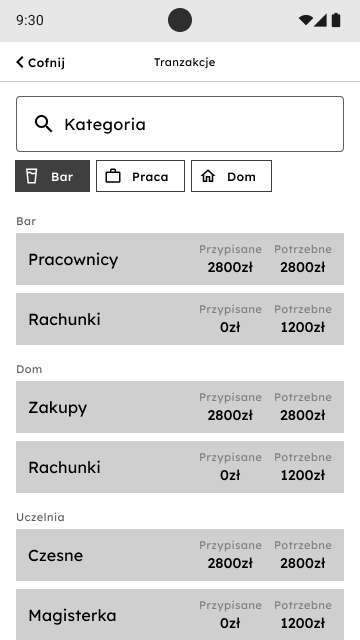Screen dimensions: 360x640
Task: Go back with Cofnij
Action: click(40, 62)
